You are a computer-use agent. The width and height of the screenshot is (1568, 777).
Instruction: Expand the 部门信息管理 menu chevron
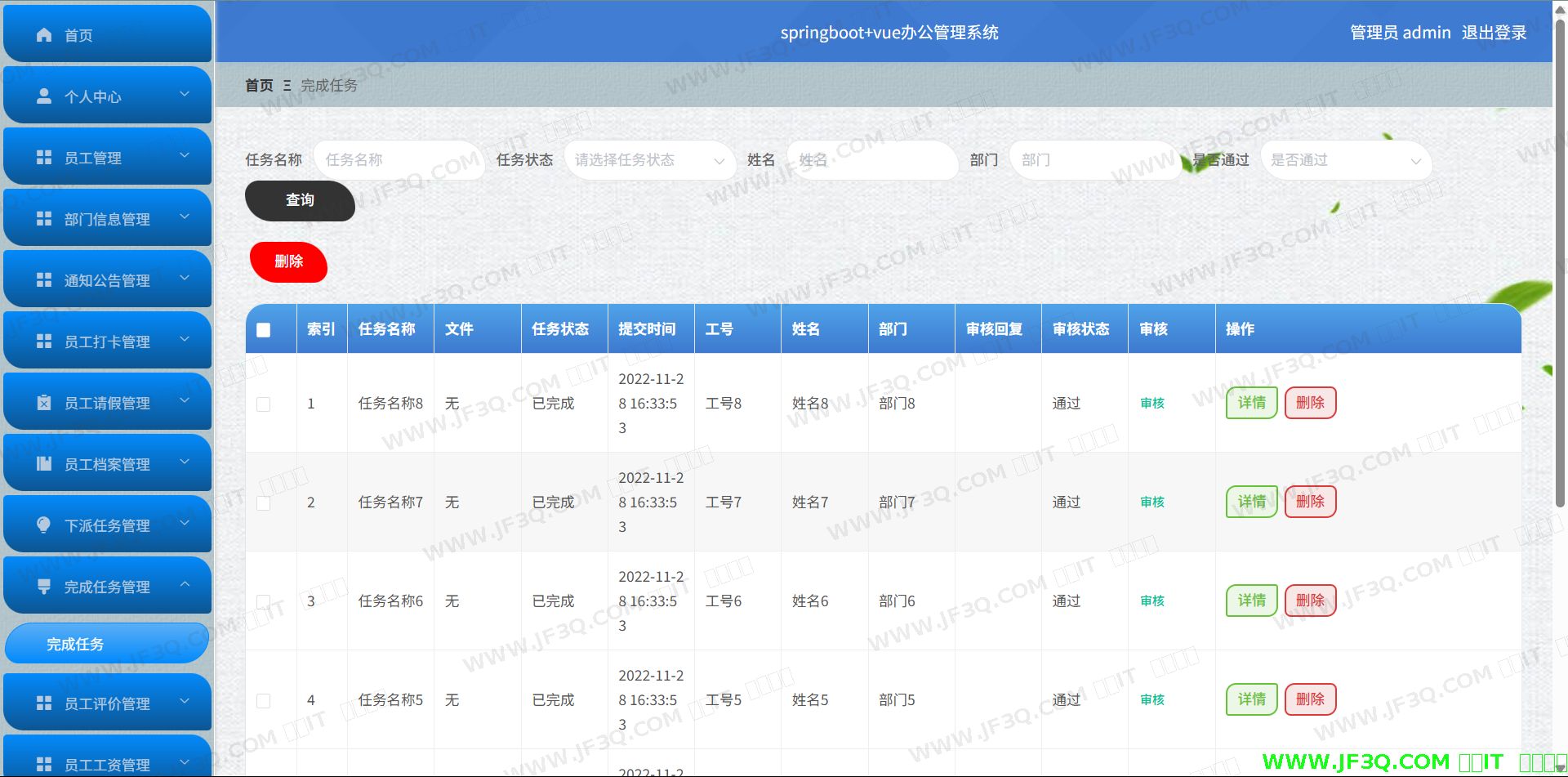pos(185,217)
